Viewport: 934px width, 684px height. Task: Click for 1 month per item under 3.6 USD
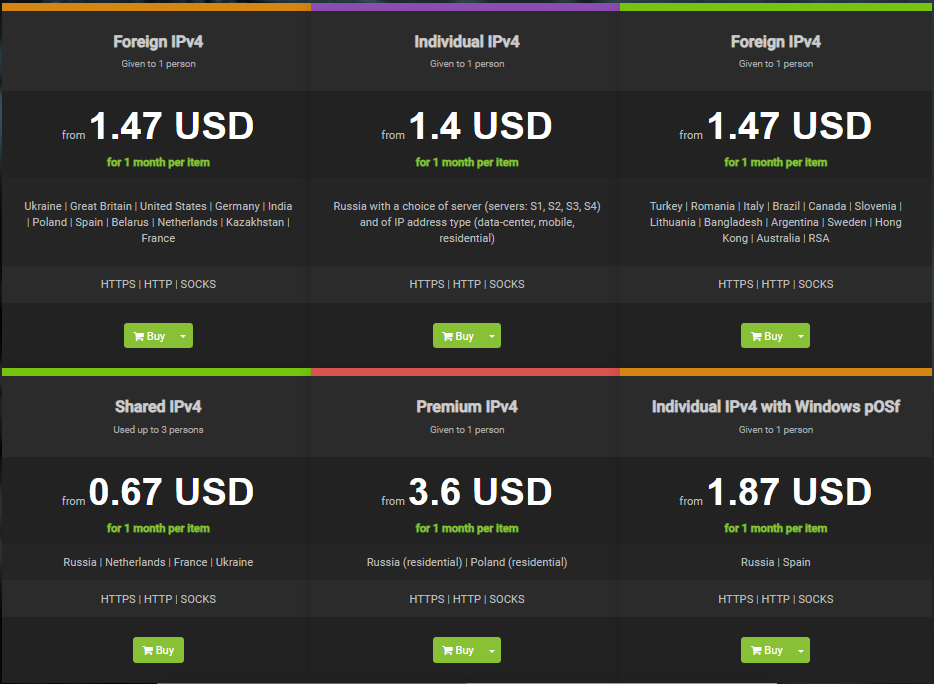[x=467, y=528]
